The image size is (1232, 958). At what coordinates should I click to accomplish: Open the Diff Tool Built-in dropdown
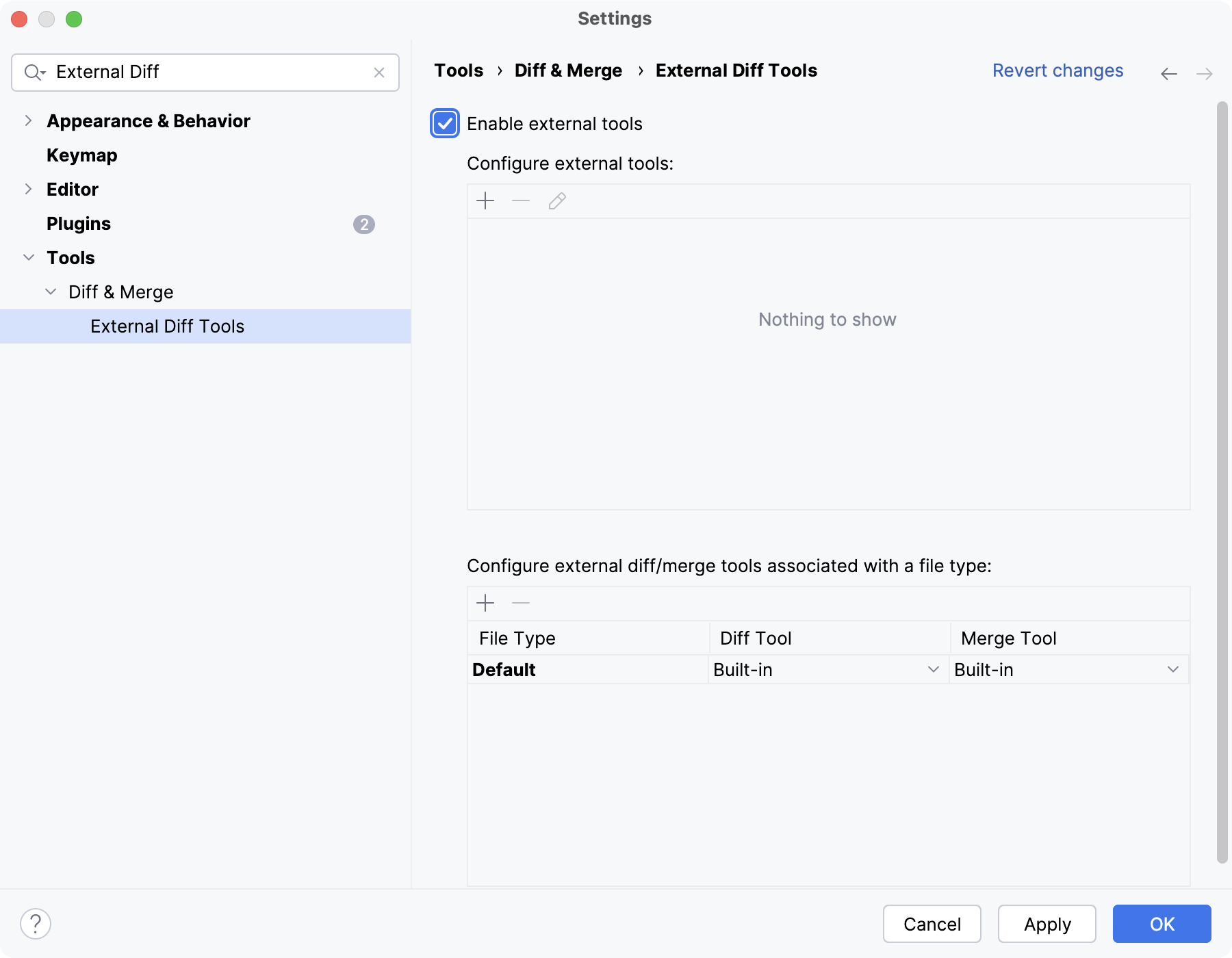933,669
